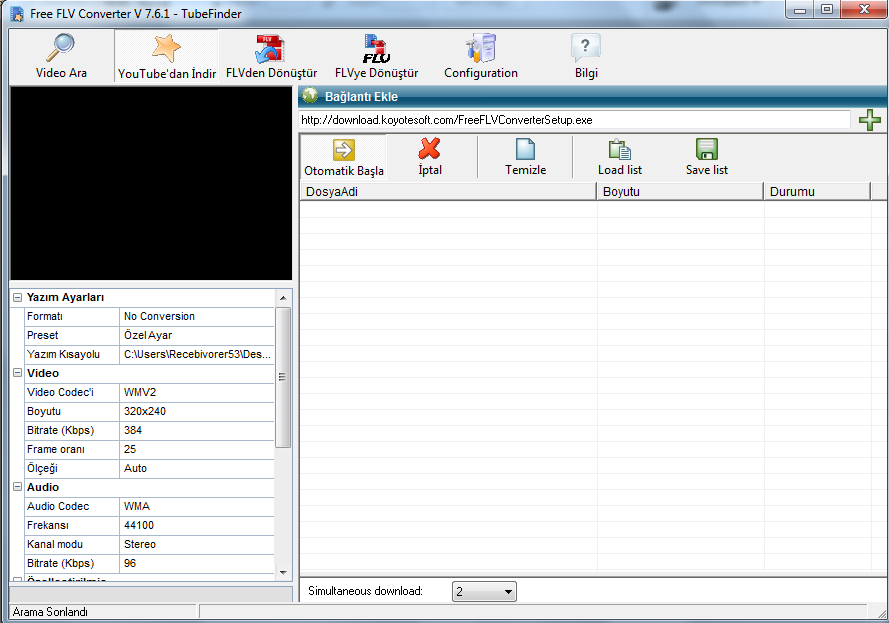Click the app icon in the title bar

point(18,14)
